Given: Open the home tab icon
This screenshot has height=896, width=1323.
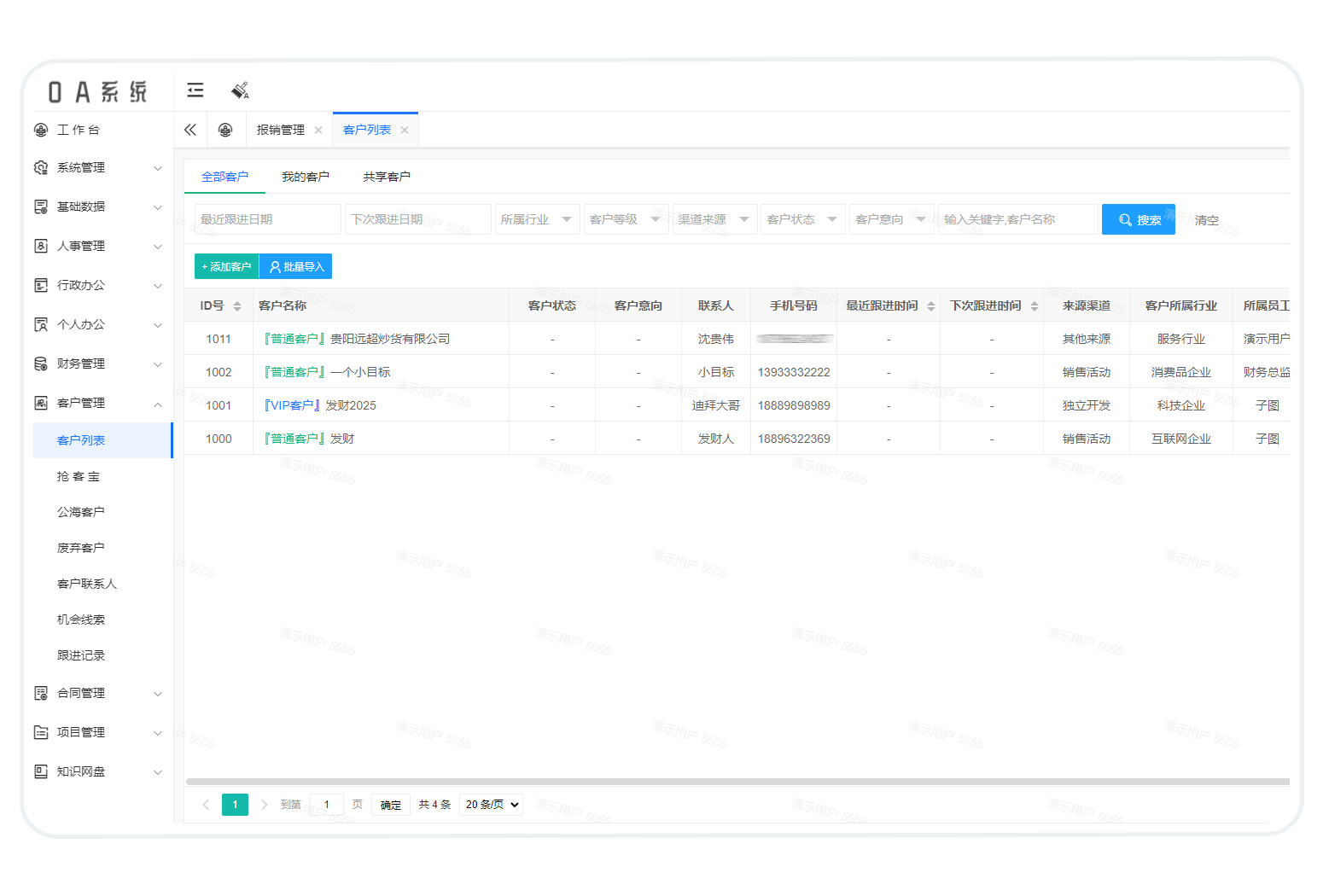Looking at the screenshot, I should tap(225, 130).
